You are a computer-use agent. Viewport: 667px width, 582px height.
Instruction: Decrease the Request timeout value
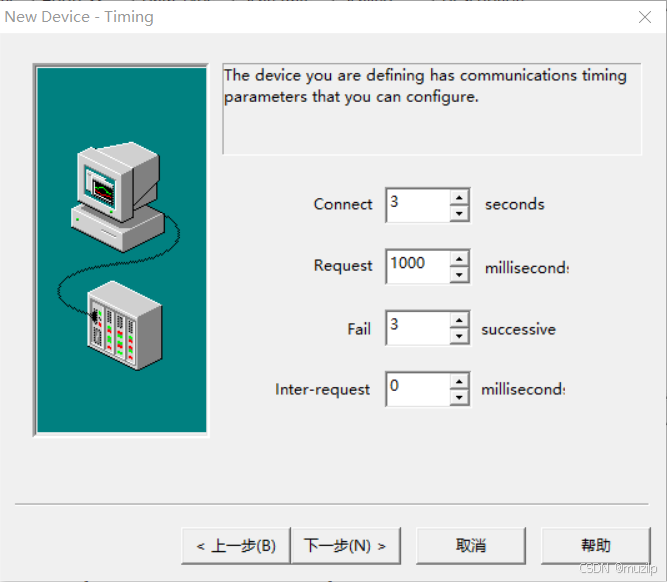[459, 275]
